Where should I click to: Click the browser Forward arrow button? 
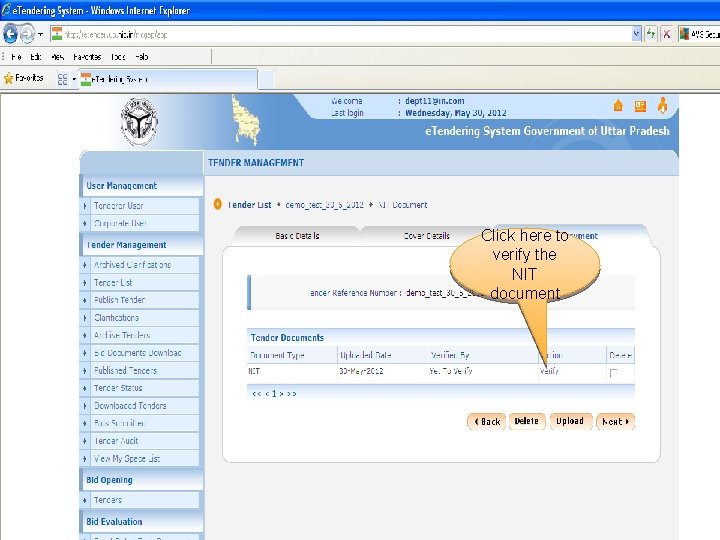tap(27, 34)
